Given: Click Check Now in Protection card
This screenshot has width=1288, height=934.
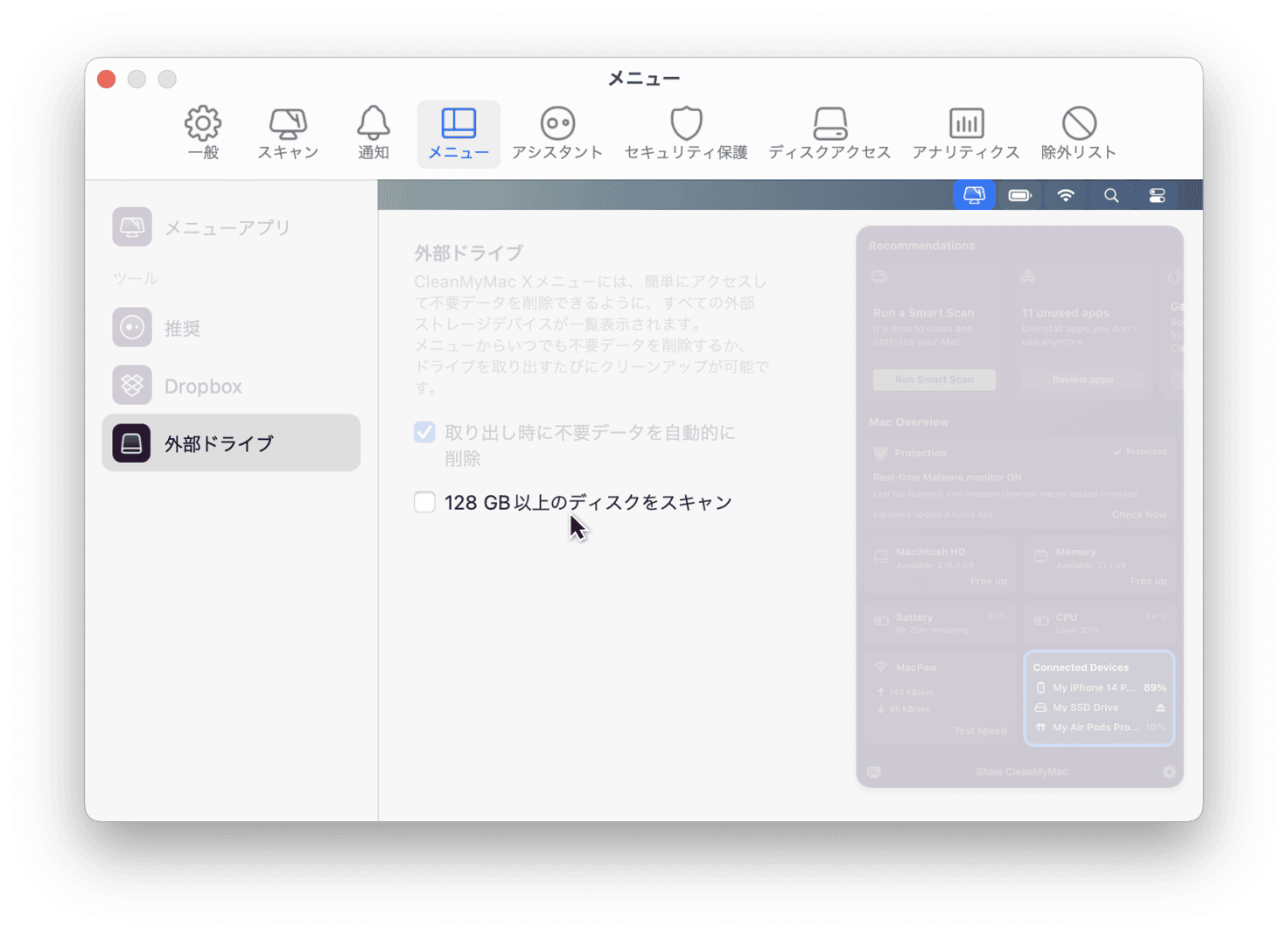Looking at the screenshot, I should click(1139, 514).
